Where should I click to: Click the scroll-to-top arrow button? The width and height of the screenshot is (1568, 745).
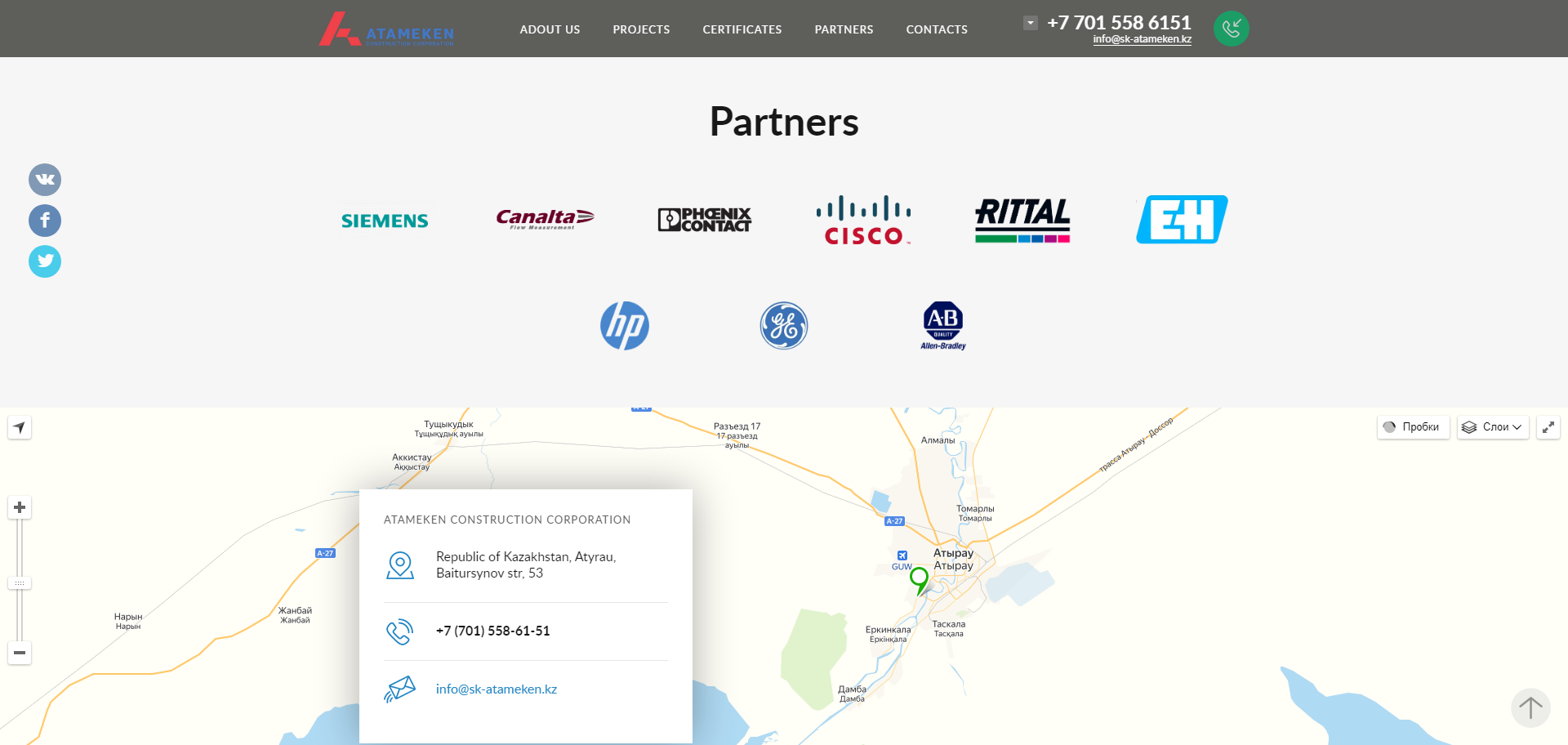pyautogui.click(x=1530, y=707)
